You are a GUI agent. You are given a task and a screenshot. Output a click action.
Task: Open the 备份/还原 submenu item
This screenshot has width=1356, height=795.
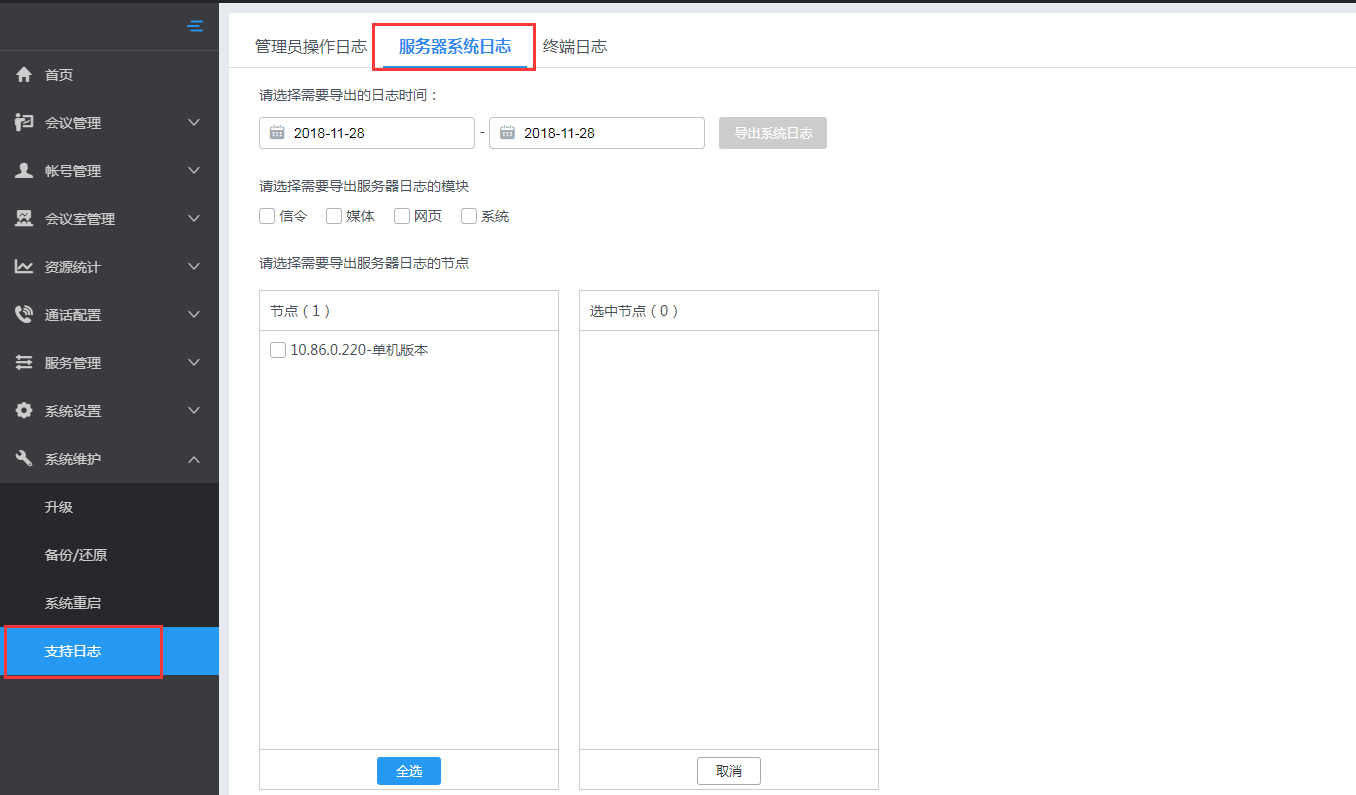click(x=109, y=555)
